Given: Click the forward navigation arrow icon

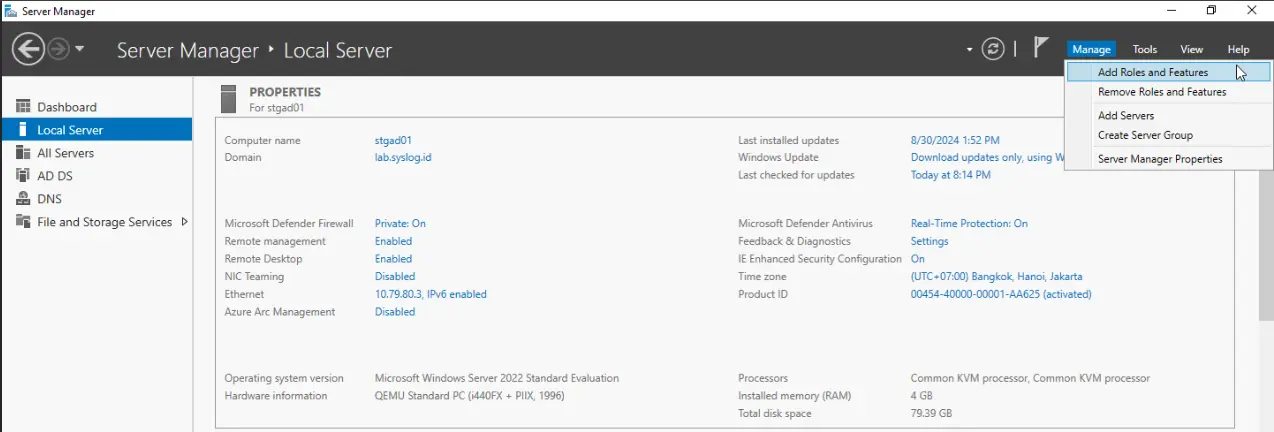Looking at the screenshot, I should pos(58,49).
